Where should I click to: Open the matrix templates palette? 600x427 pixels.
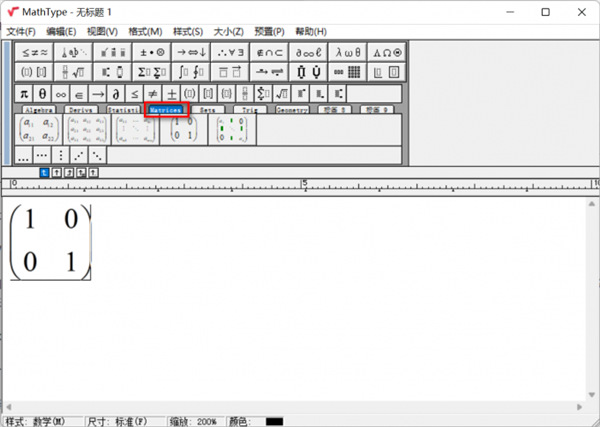pyautogui.click(x=347, y=72)
